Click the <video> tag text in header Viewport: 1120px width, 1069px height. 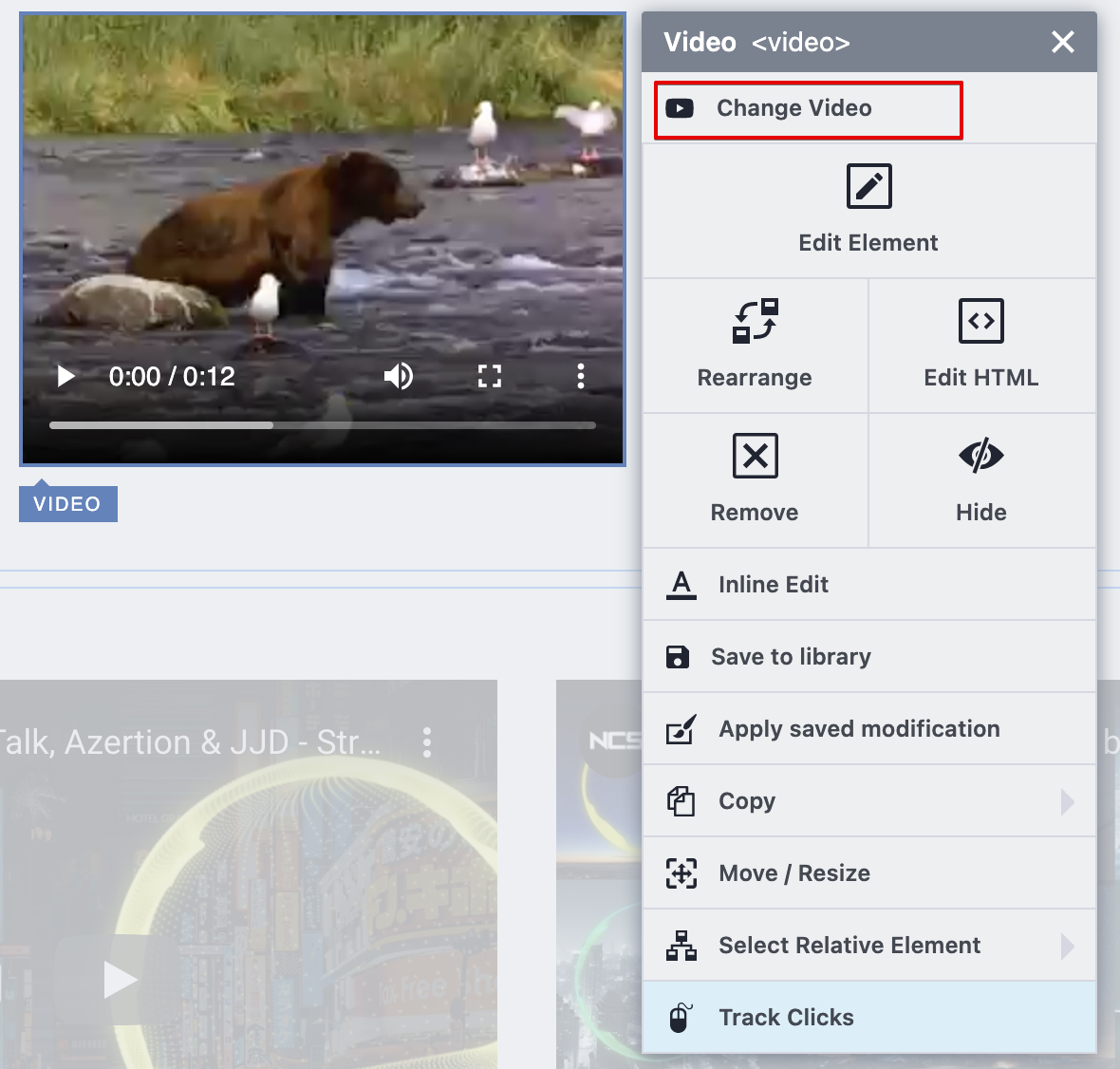point(801,43)
